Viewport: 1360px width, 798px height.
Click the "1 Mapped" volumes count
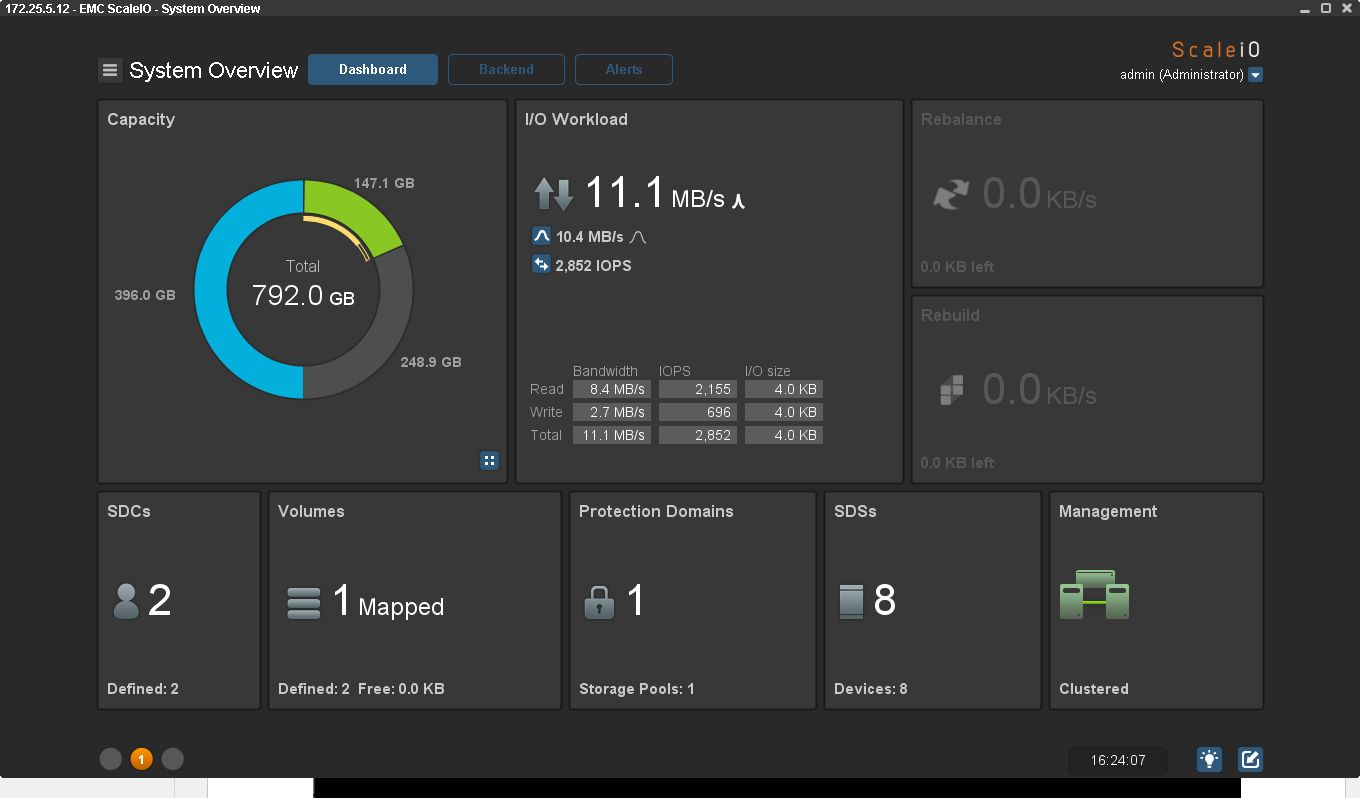(x=388, y=602)
